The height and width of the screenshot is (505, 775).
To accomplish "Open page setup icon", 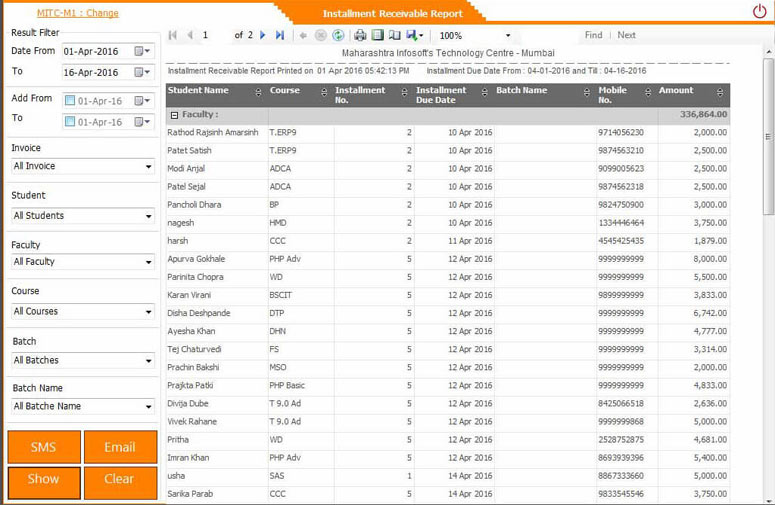I will click(394, 35).
